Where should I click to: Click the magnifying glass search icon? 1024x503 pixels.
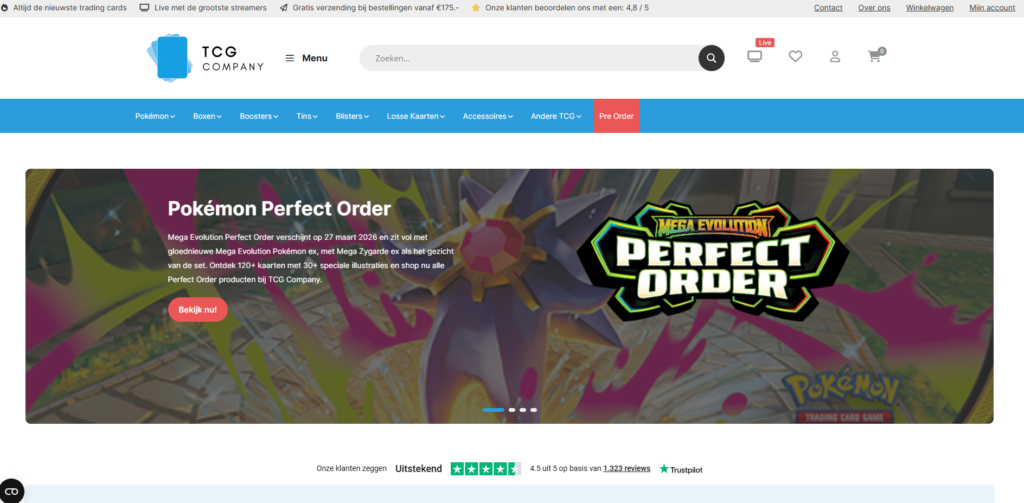point(711,58)
